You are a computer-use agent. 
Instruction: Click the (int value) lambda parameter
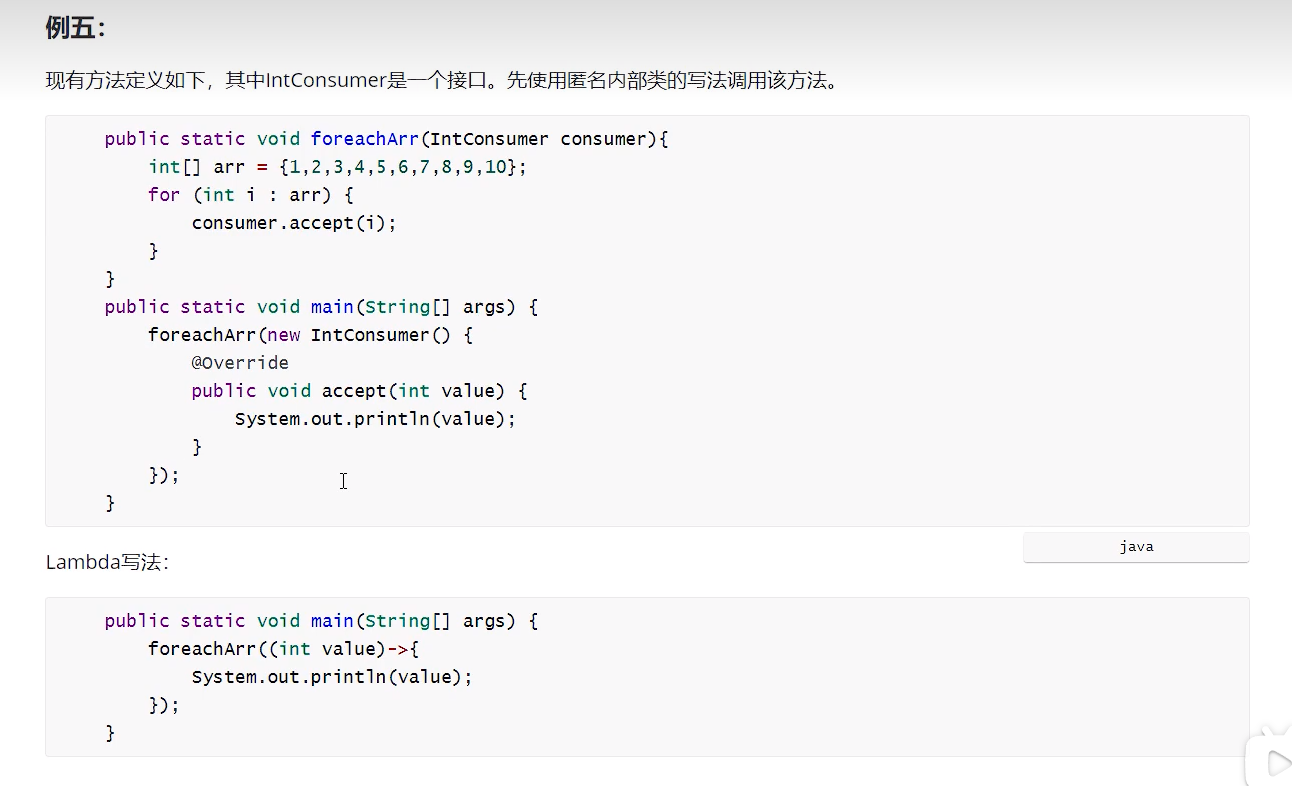tap(326, 649)
